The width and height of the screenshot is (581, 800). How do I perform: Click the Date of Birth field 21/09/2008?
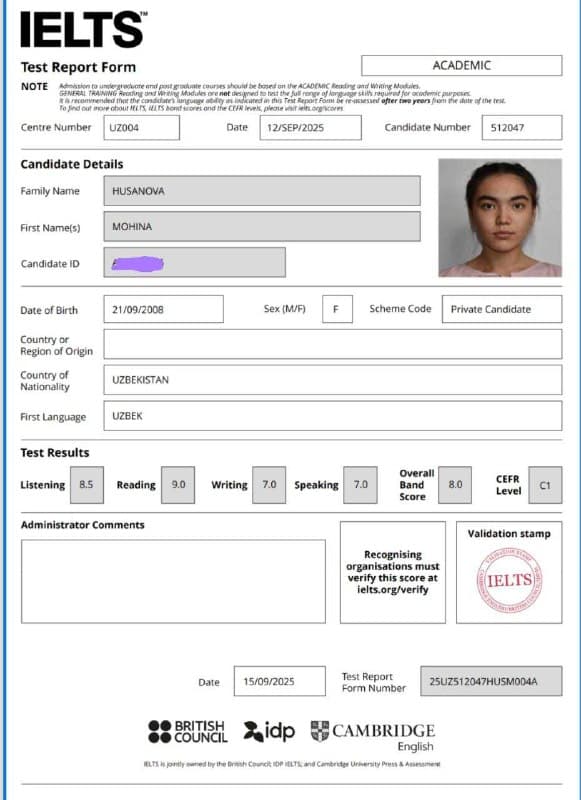coord(163,309)
